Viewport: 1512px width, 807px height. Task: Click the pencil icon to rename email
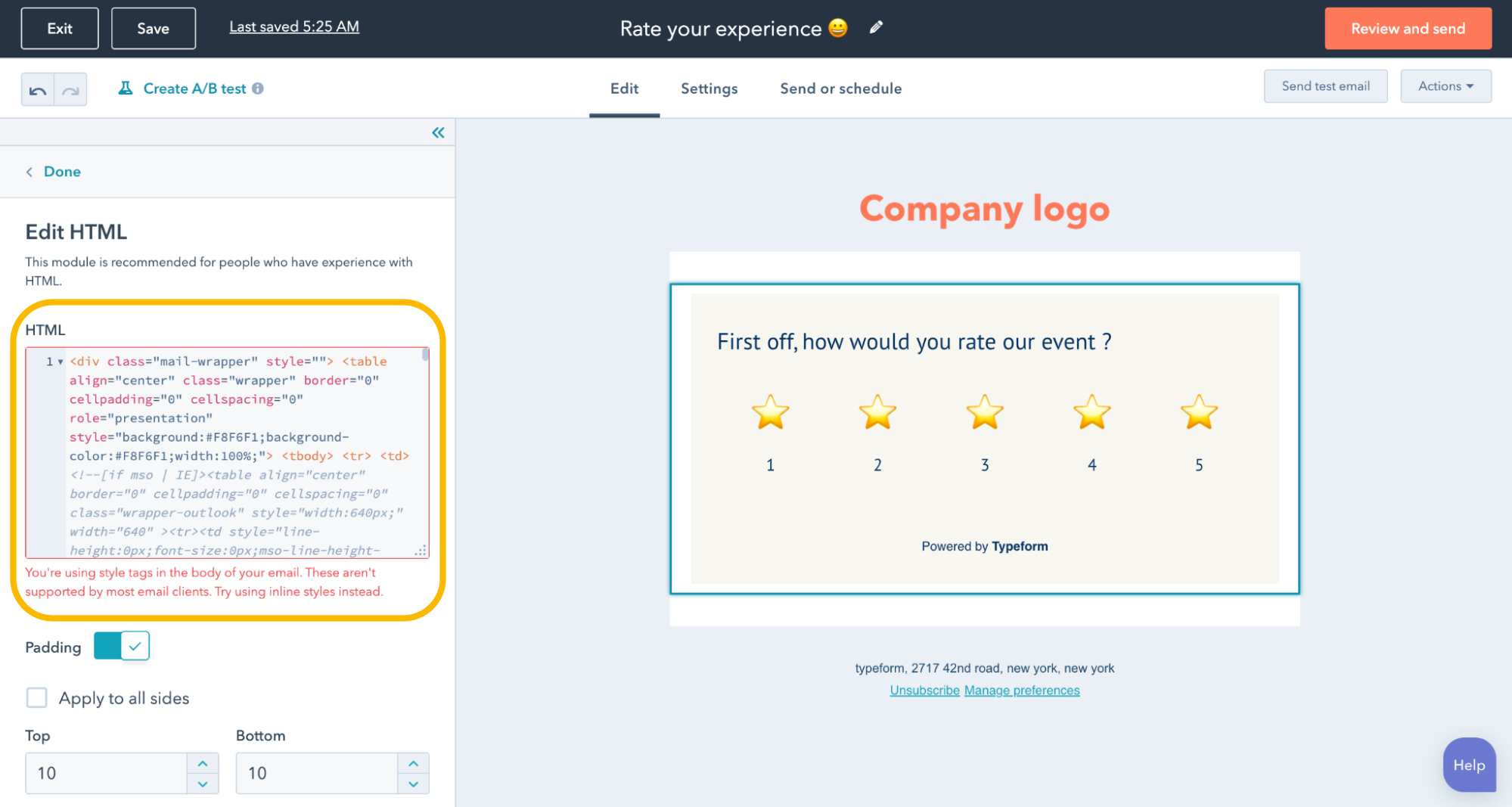(x=876, y=28)
